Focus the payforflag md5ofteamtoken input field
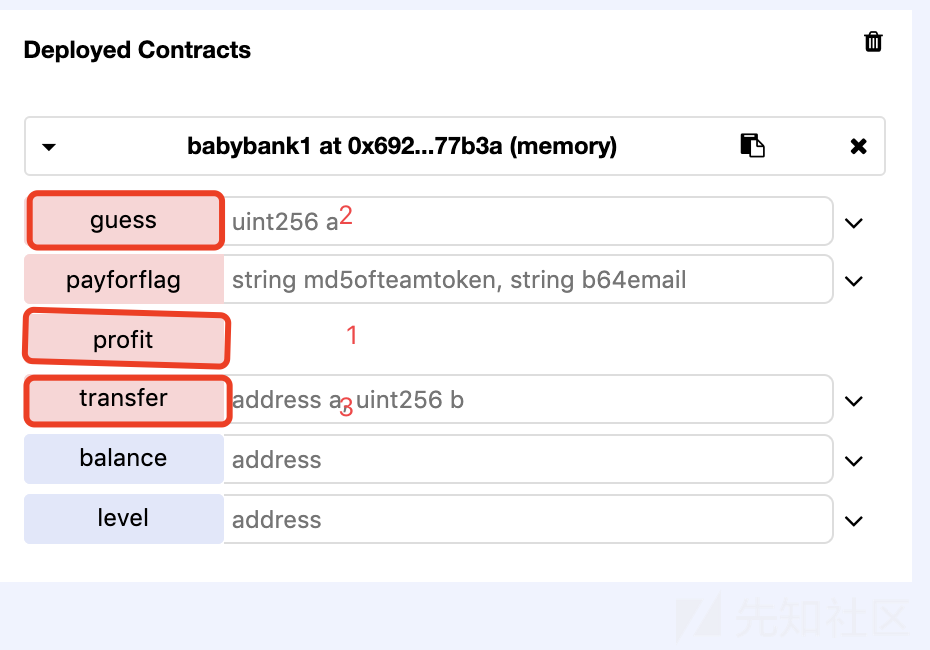 coord(528,279)
